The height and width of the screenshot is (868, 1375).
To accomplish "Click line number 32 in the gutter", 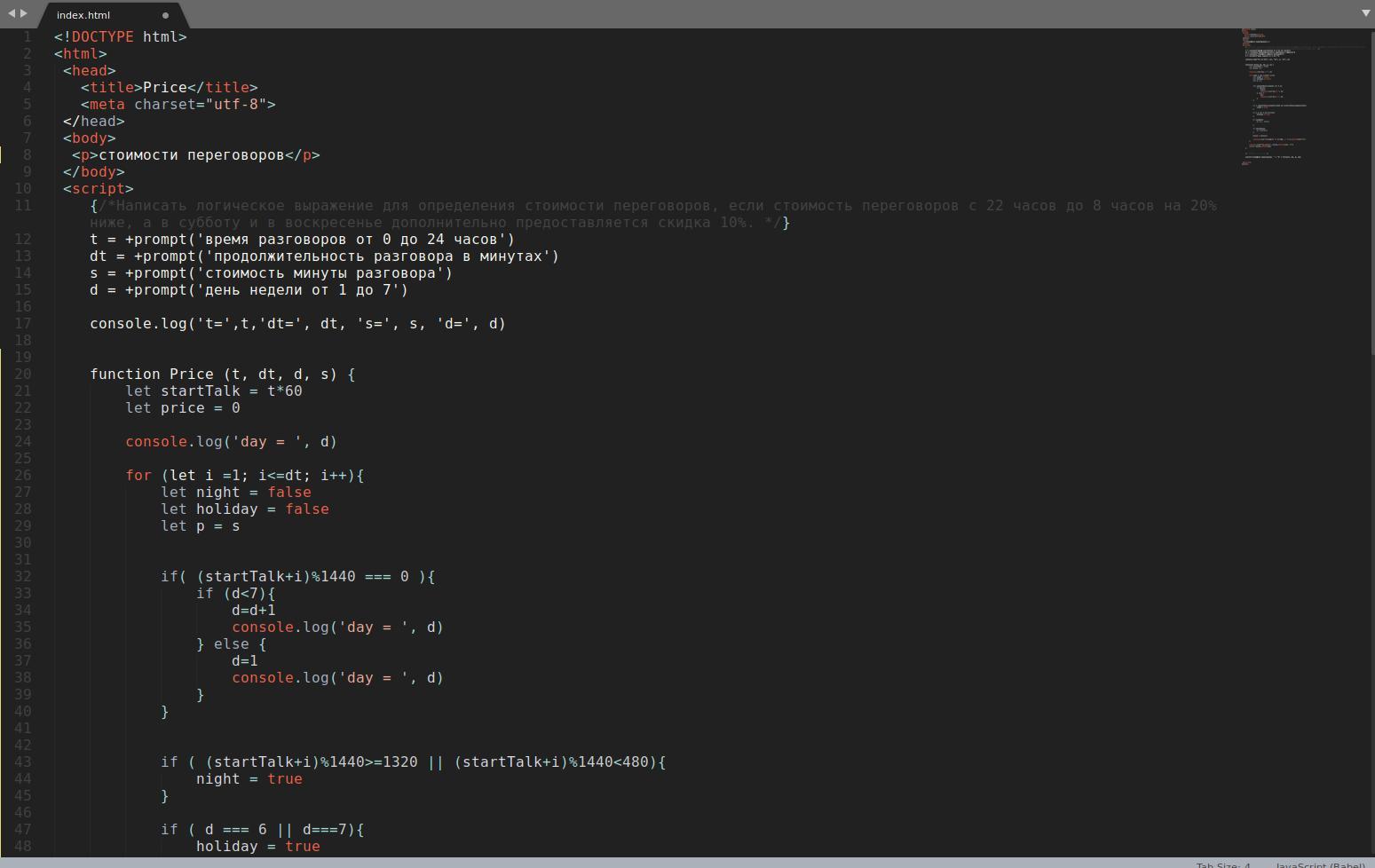I will pyautogui.click(x=22, y=576).
